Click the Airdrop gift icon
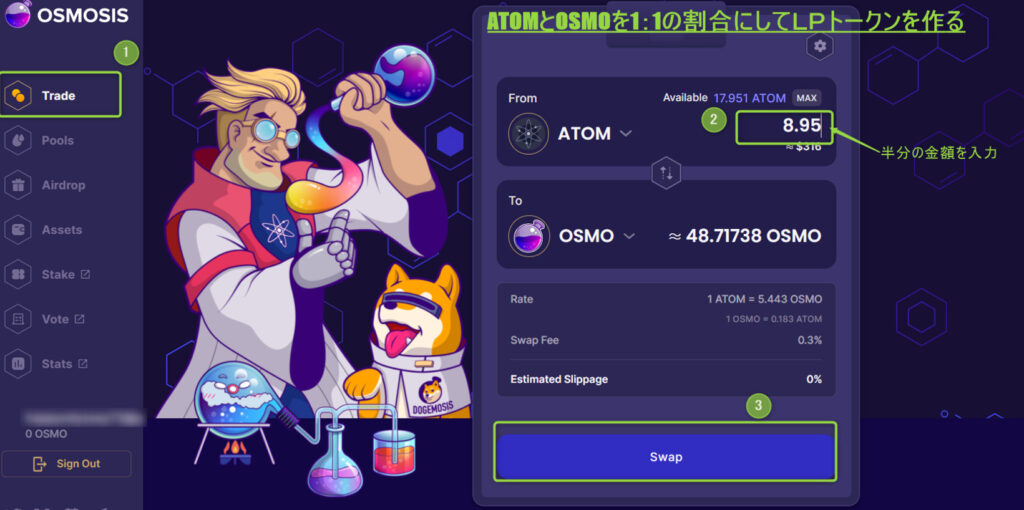The width and height of the screenshot is (1024, 510). coord(18,185)
